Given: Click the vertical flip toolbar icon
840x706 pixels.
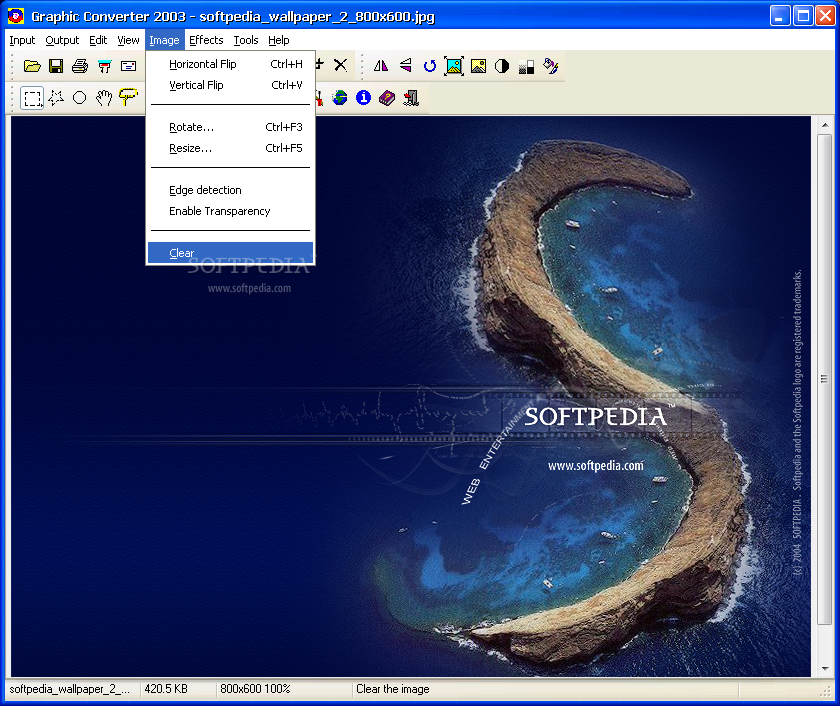Looking at the screenshot, I should (406, 65).
